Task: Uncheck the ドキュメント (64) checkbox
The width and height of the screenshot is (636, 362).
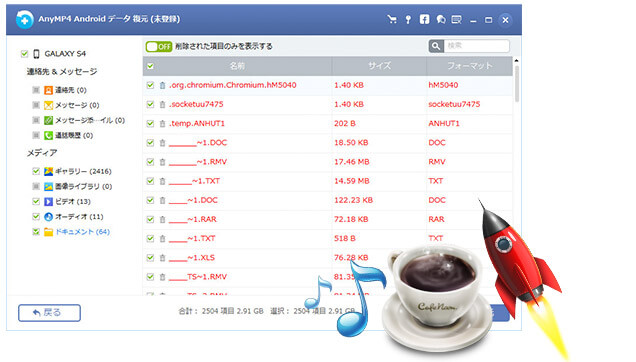Action: coord(36,232)
